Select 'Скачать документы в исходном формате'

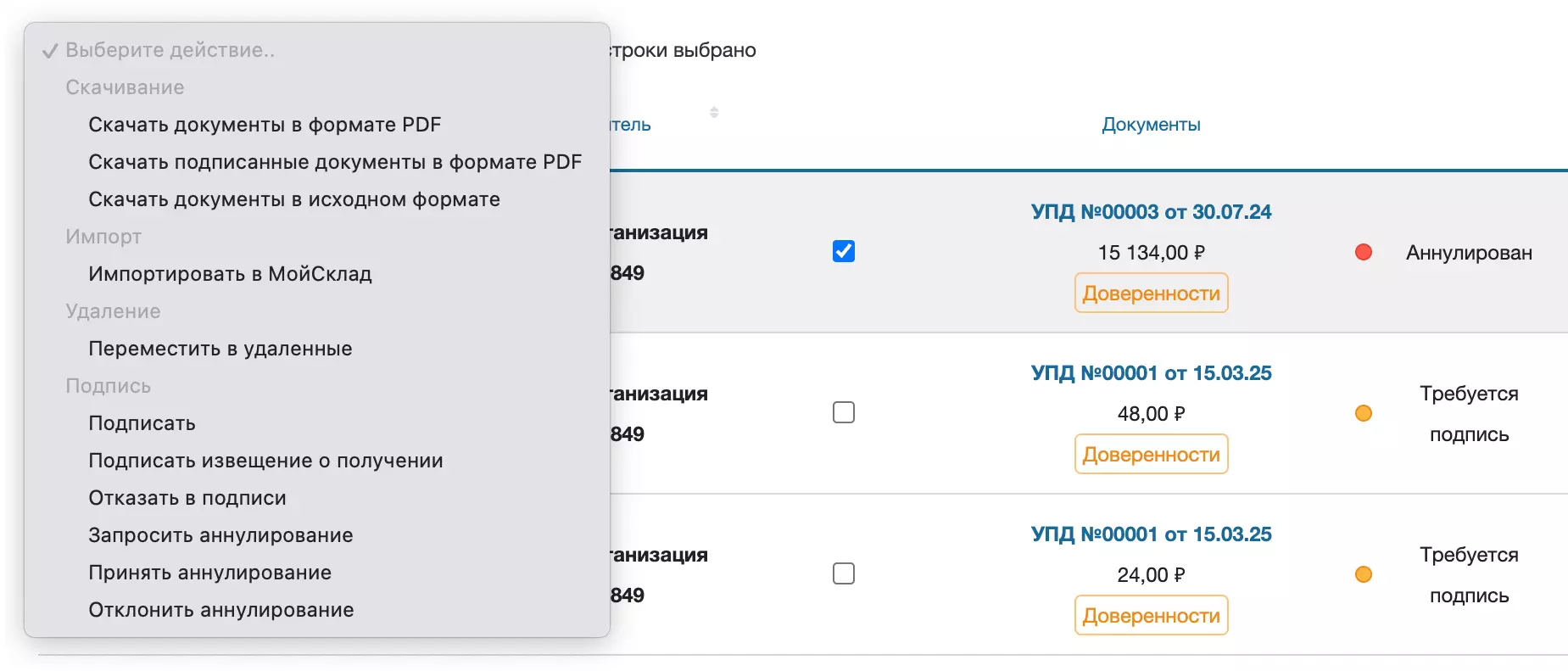(x=294, y=199)
